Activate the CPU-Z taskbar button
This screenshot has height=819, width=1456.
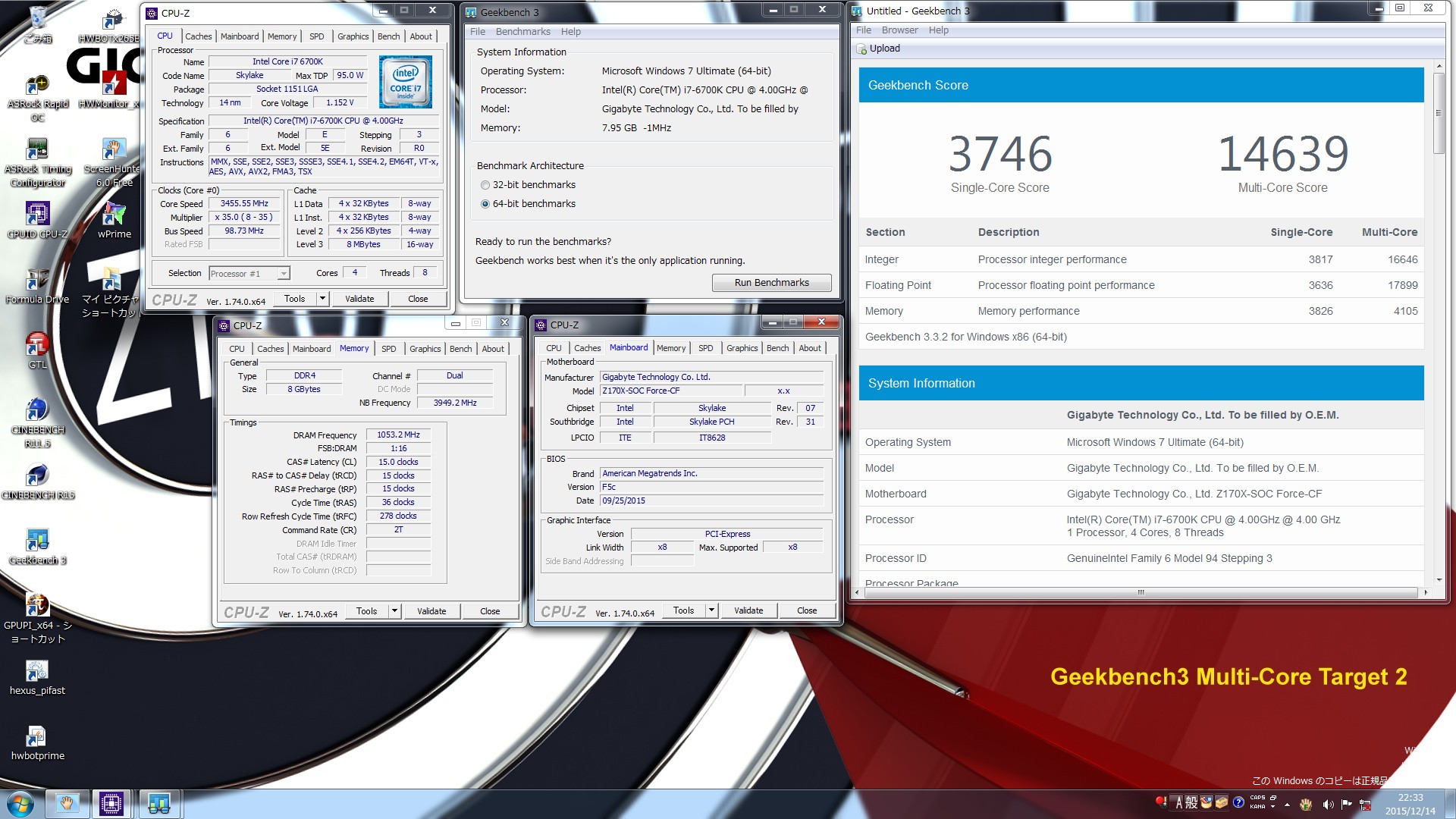pos(111,803)
